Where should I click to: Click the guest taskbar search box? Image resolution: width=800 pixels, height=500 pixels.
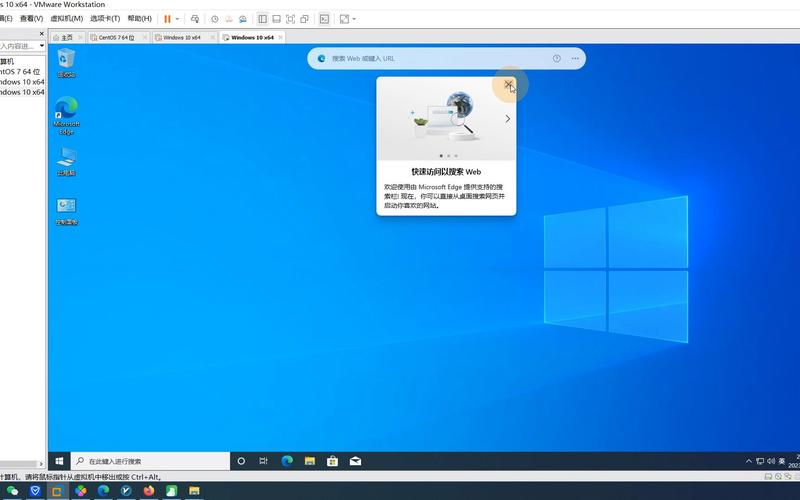pyautogui.click(x=150, y=461)
